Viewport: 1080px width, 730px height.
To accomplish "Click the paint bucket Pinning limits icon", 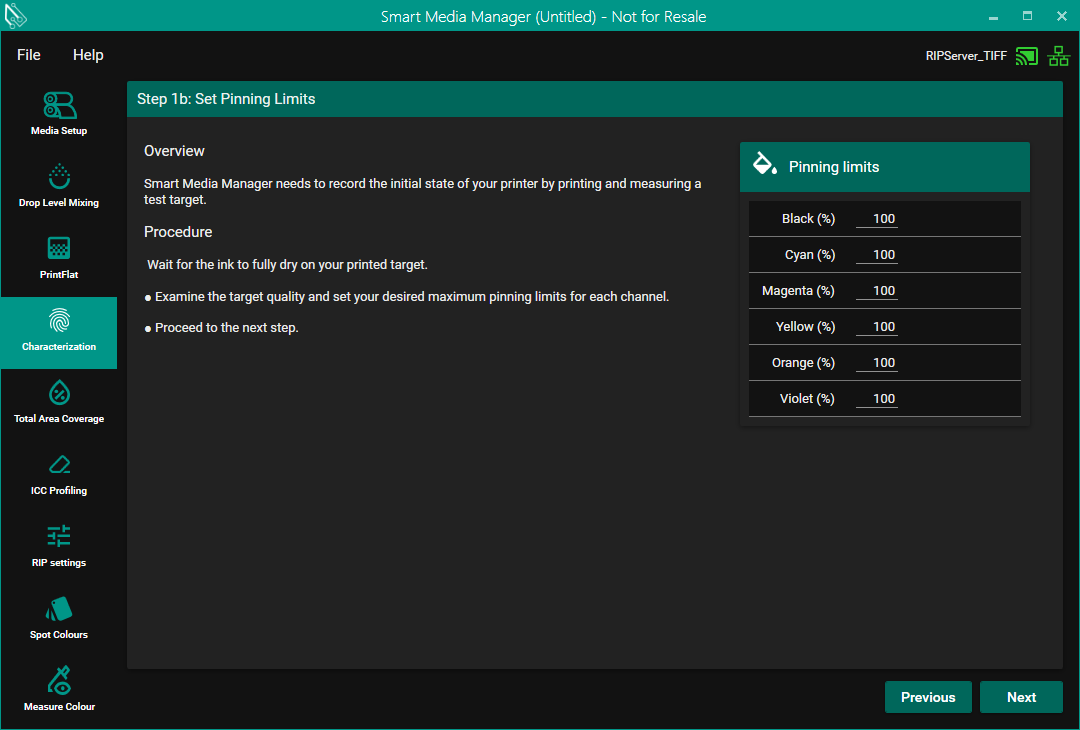I will pos(765,164).
